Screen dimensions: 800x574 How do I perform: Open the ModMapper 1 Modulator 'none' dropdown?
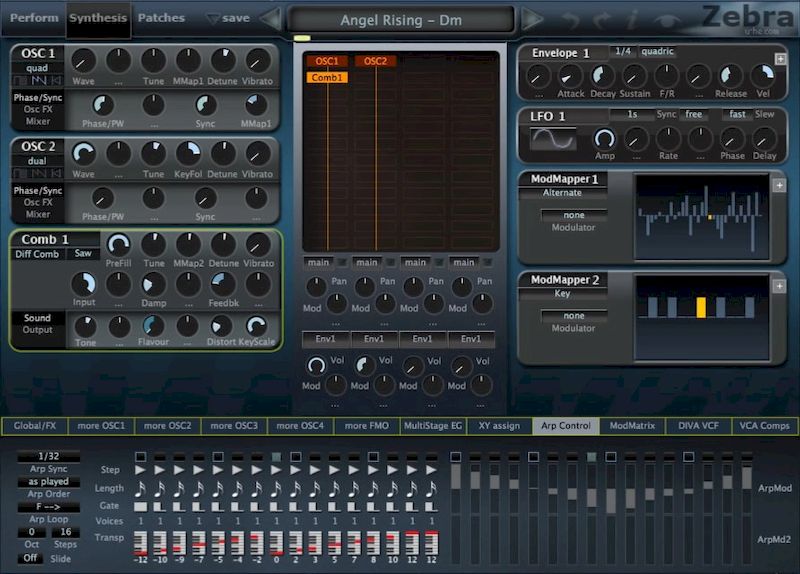pos(574,215)
